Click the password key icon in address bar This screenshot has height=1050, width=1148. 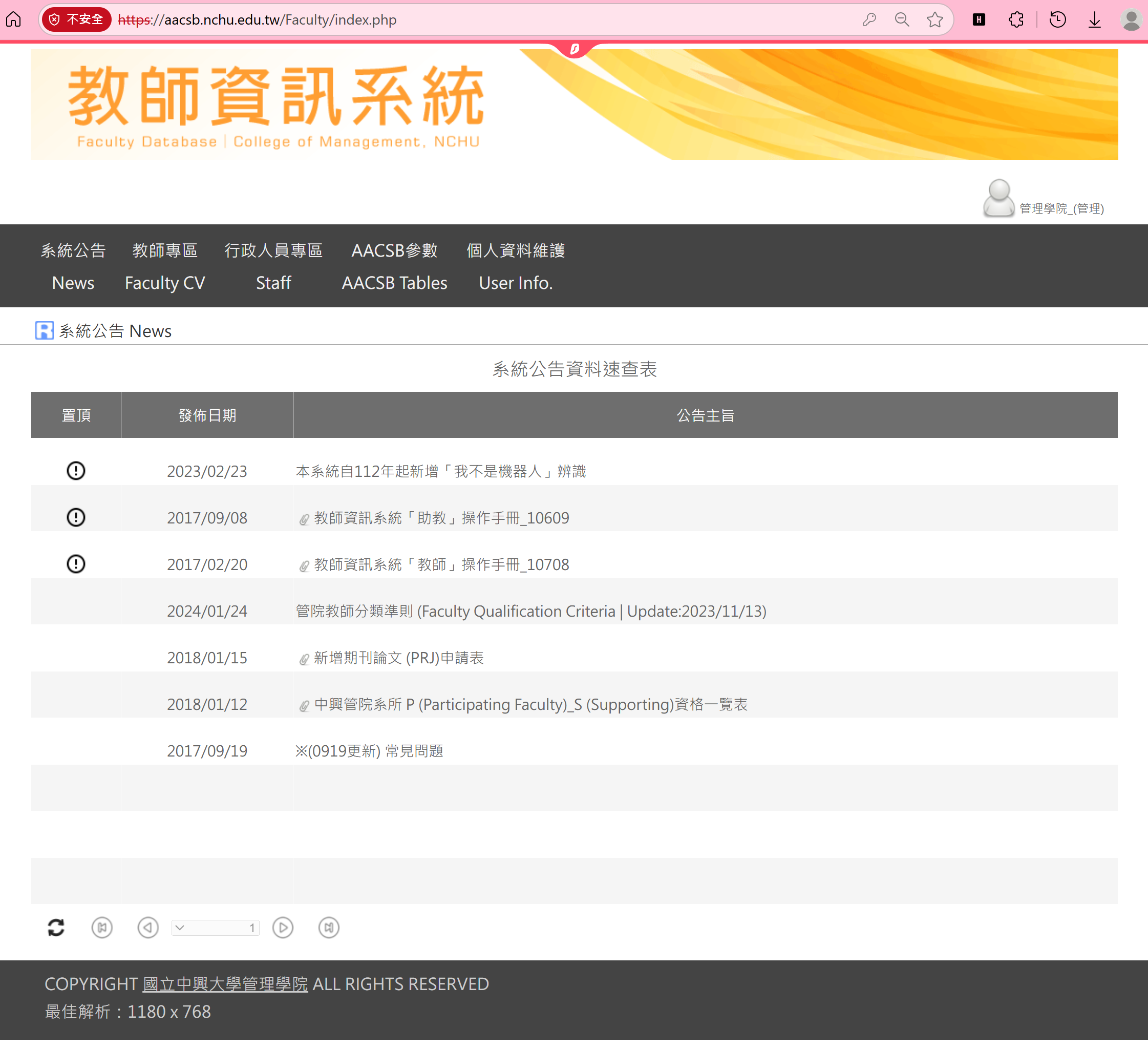click(x=869, y=20)
